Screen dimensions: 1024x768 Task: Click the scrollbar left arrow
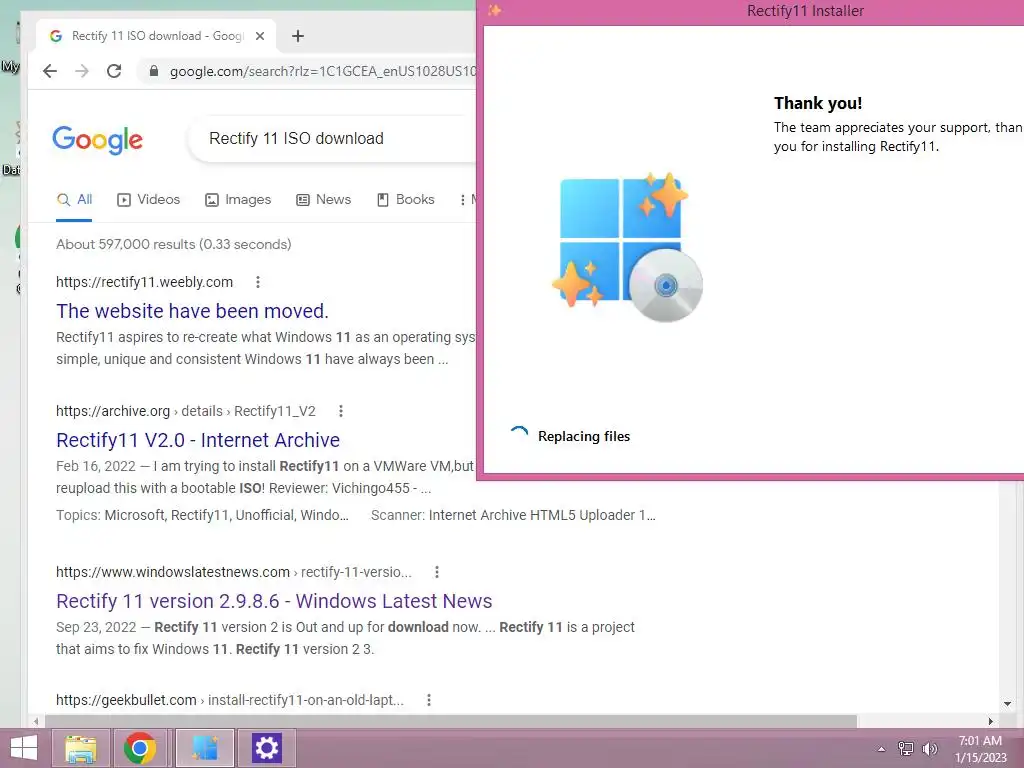coord(36,721)
